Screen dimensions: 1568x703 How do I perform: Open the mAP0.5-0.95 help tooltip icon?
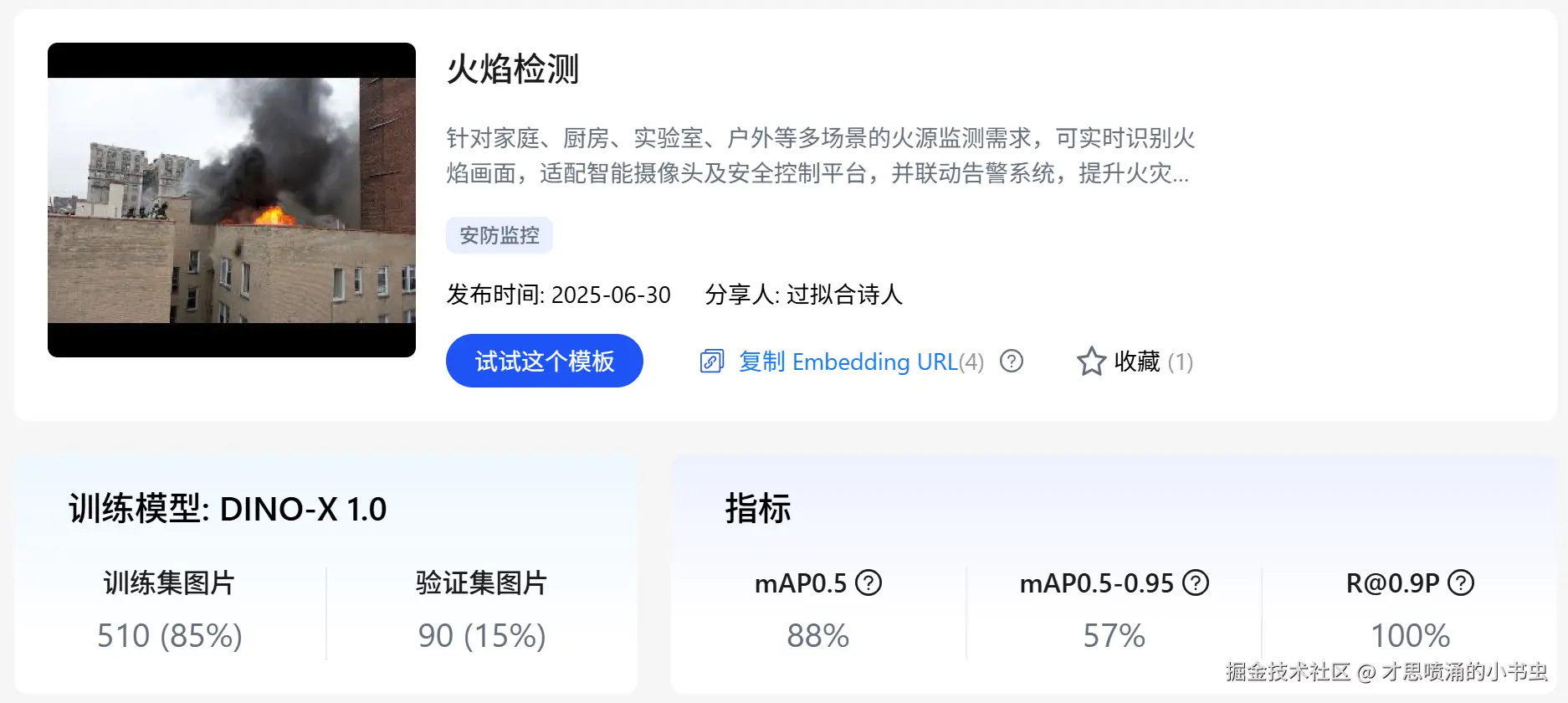coord(1196,582)
